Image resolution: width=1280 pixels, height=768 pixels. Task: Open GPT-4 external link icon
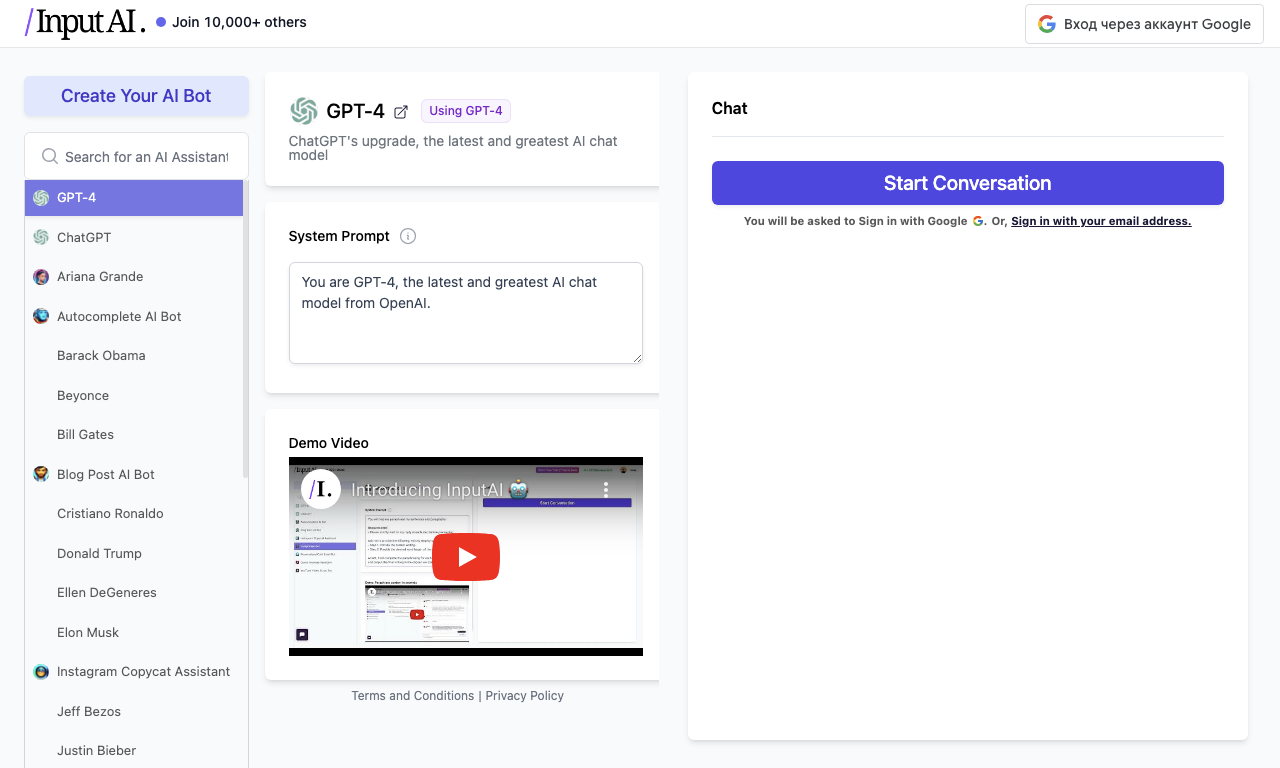[401, 112]
